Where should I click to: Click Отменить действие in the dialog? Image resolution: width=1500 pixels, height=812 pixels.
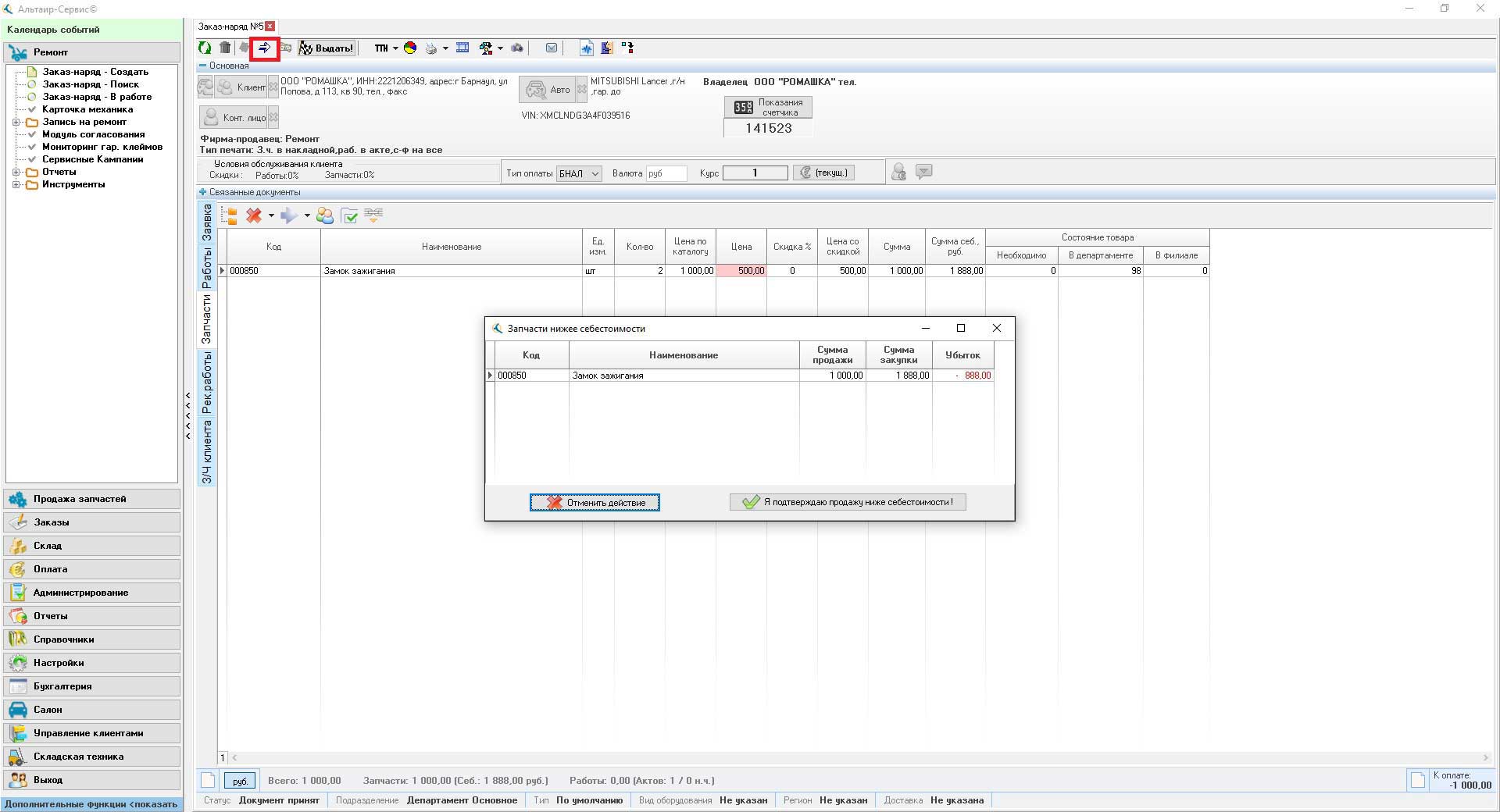(595, 502)
